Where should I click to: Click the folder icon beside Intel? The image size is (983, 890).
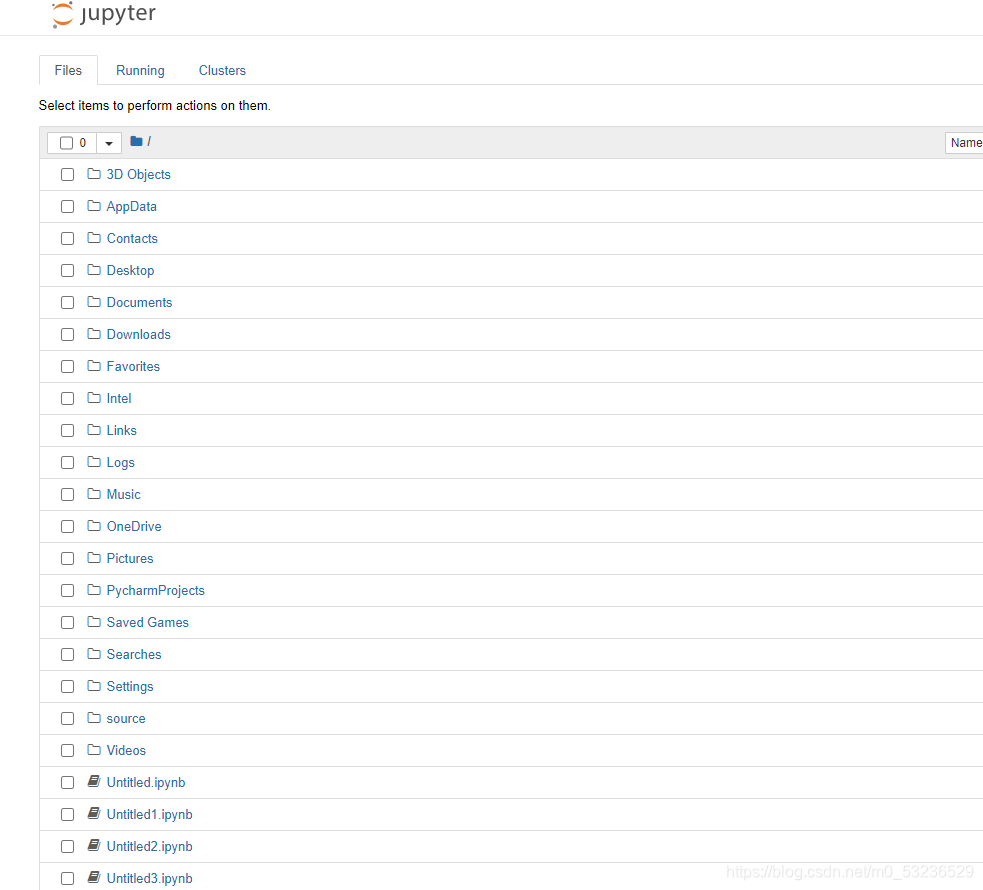point(94,397)
